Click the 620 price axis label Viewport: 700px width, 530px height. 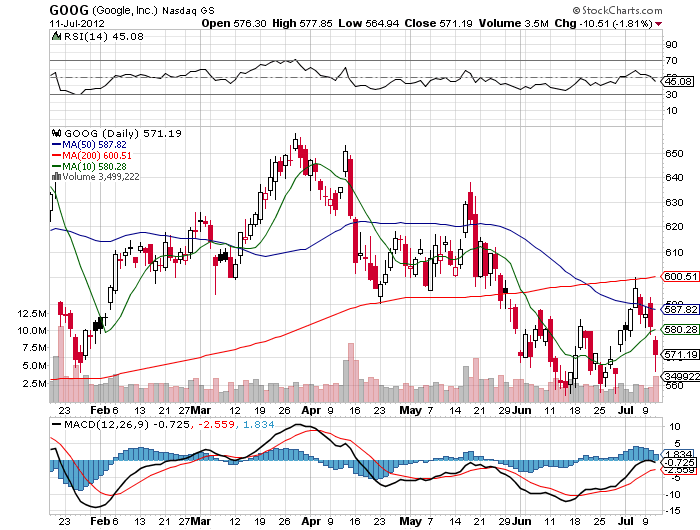674,227
